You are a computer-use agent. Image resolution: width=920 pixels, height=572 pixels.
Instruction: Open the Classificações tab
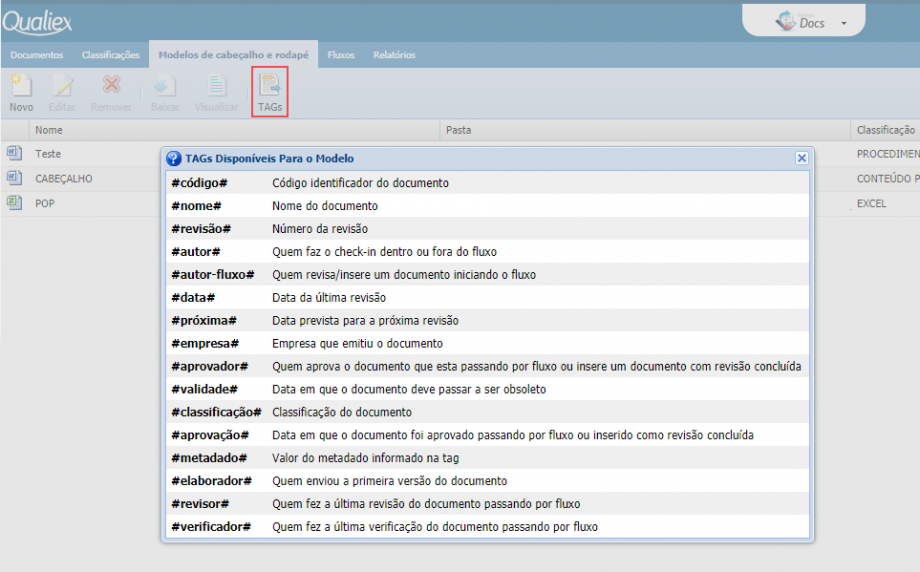pyautogui.click(x=110, y=55)
